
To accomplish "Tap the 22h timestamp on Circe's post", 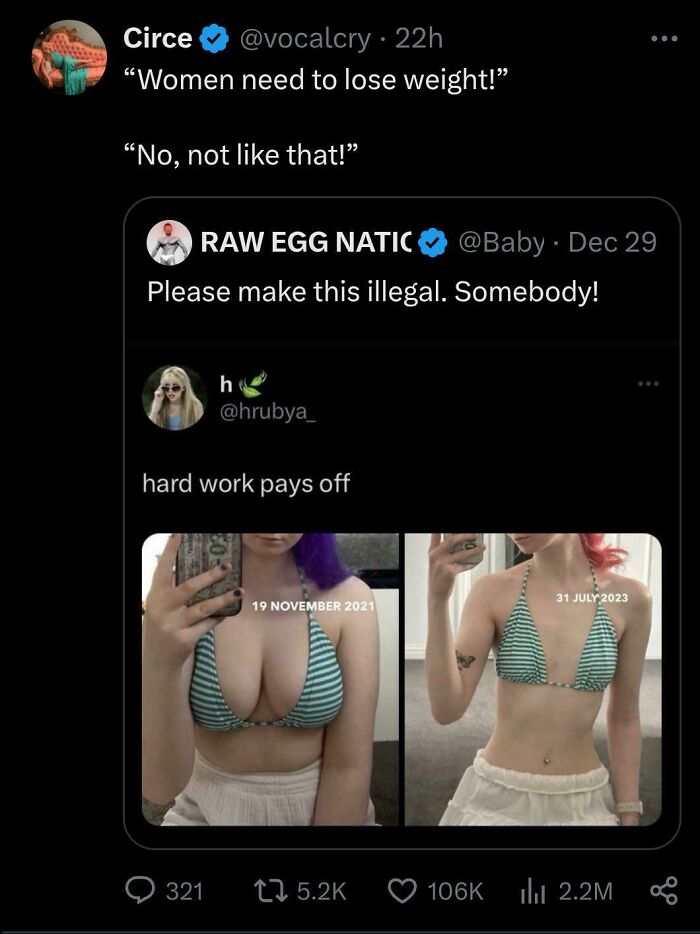I will (419, 39).
